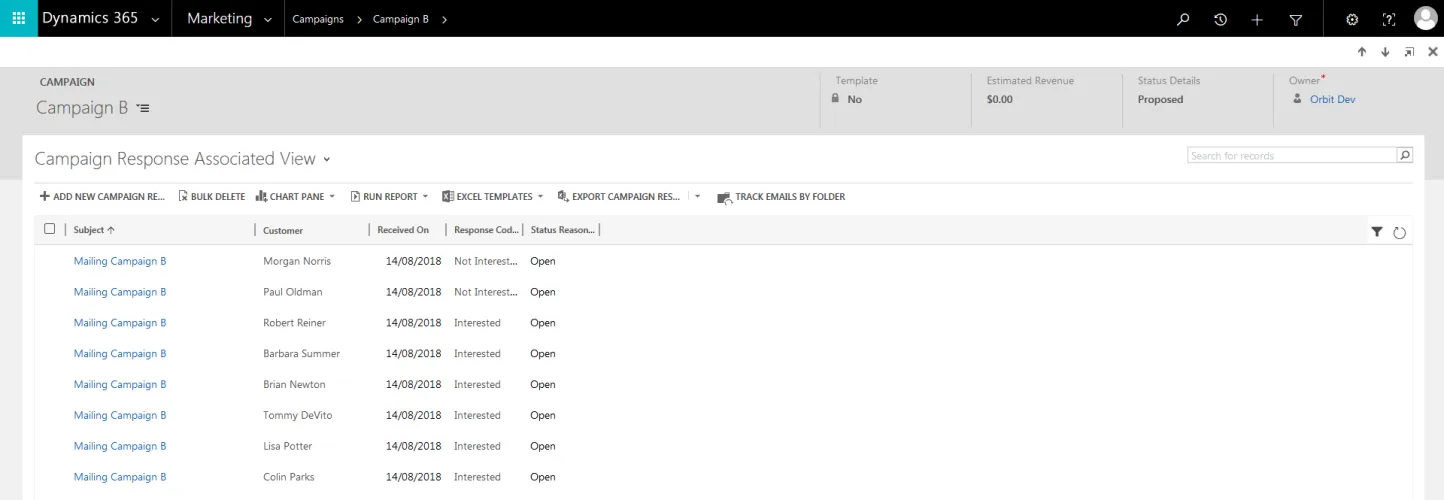Open the Orbit Dev owner link
1444x500 pixels.
1332,99
